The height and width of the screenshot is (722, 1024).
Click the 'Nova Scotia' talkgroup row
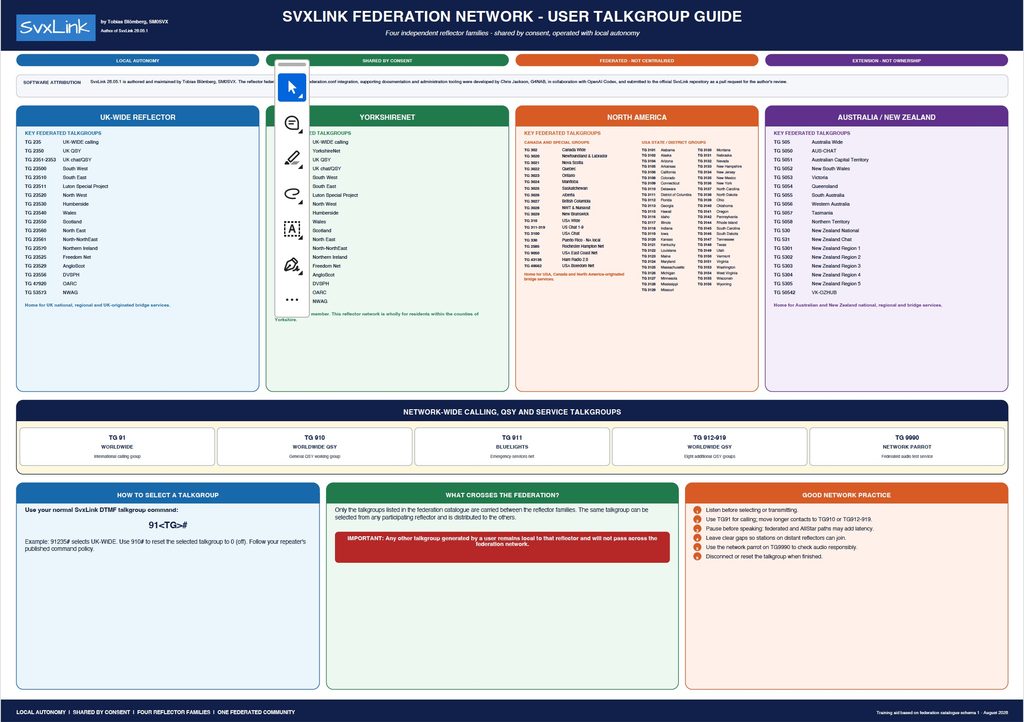point(554,163)
